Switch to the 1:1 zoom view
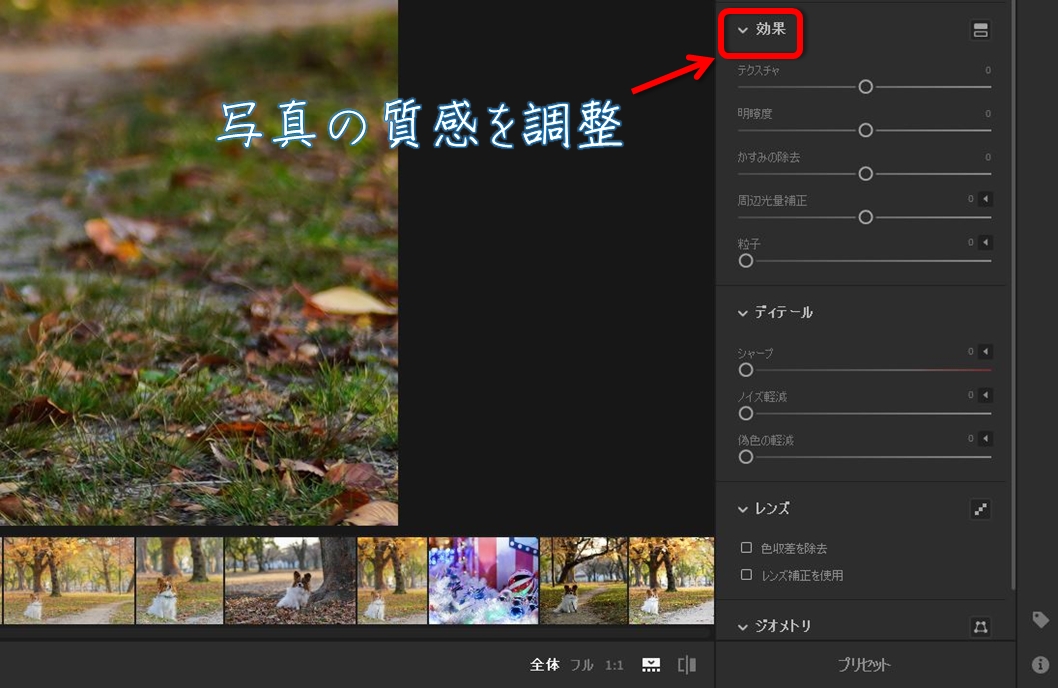Viewport: 1058px width, 688px height. click(614, 665)
